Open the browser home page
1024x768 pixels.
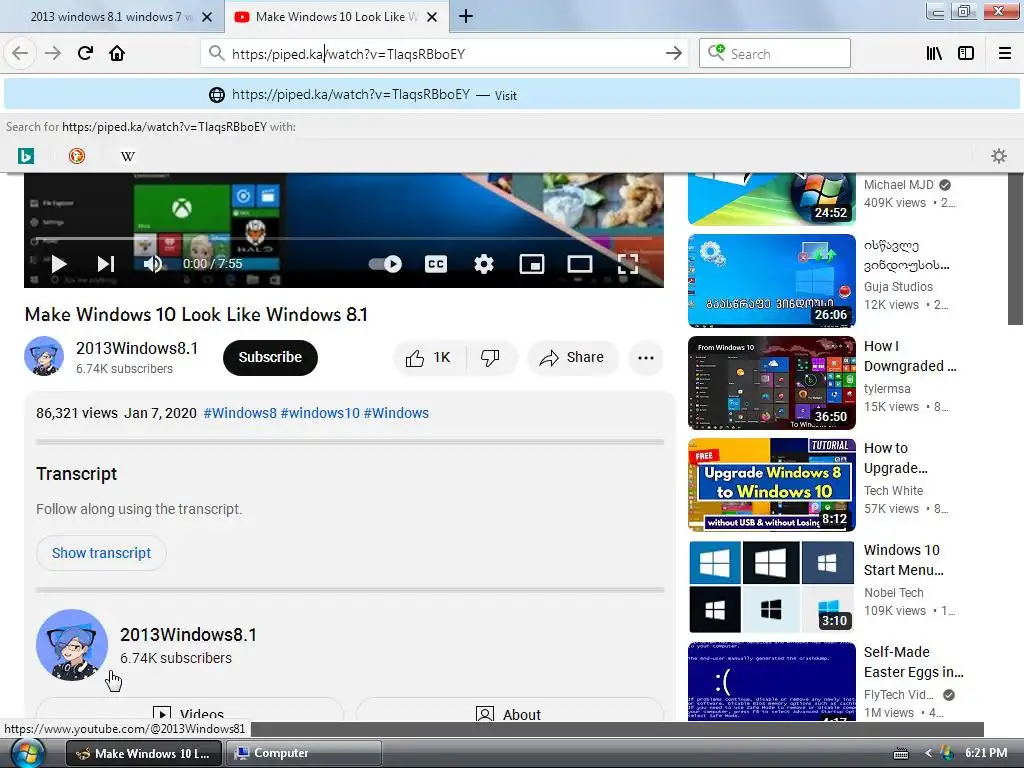(x=117, y=53)
